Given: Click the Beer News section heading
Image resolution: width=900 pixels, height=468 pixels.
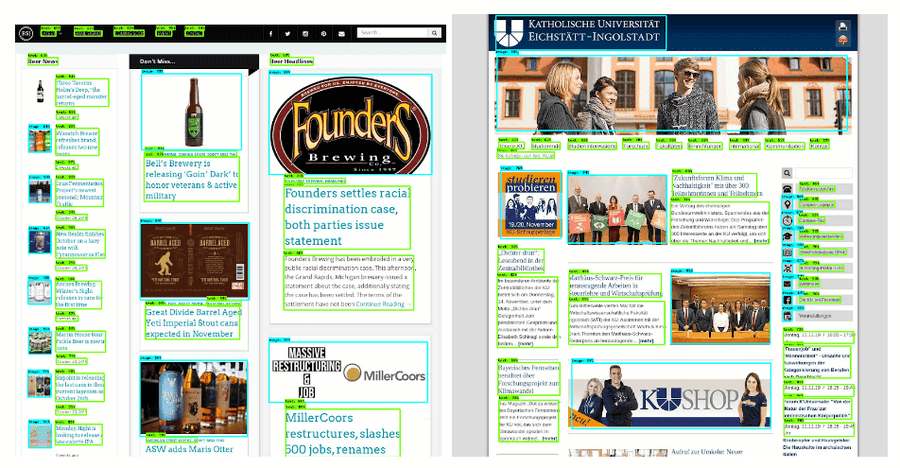Looking at the screenshot, I should click(43, 61).
